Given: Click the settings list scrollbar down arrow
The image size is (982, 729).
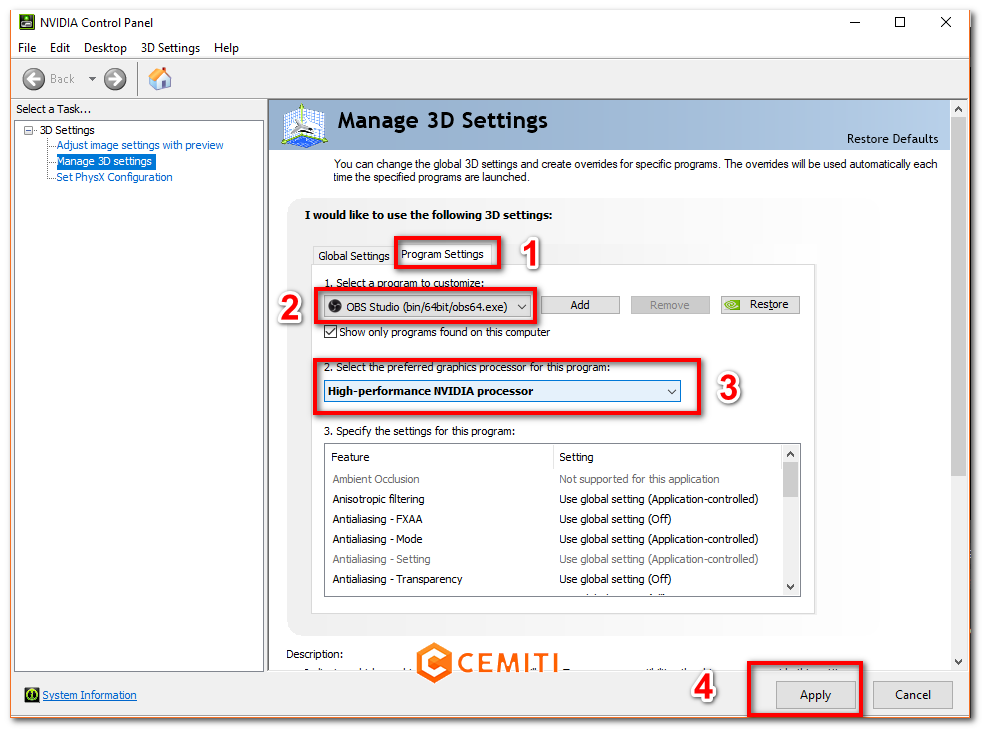Looking at the screenshot, I should (790, 587).
